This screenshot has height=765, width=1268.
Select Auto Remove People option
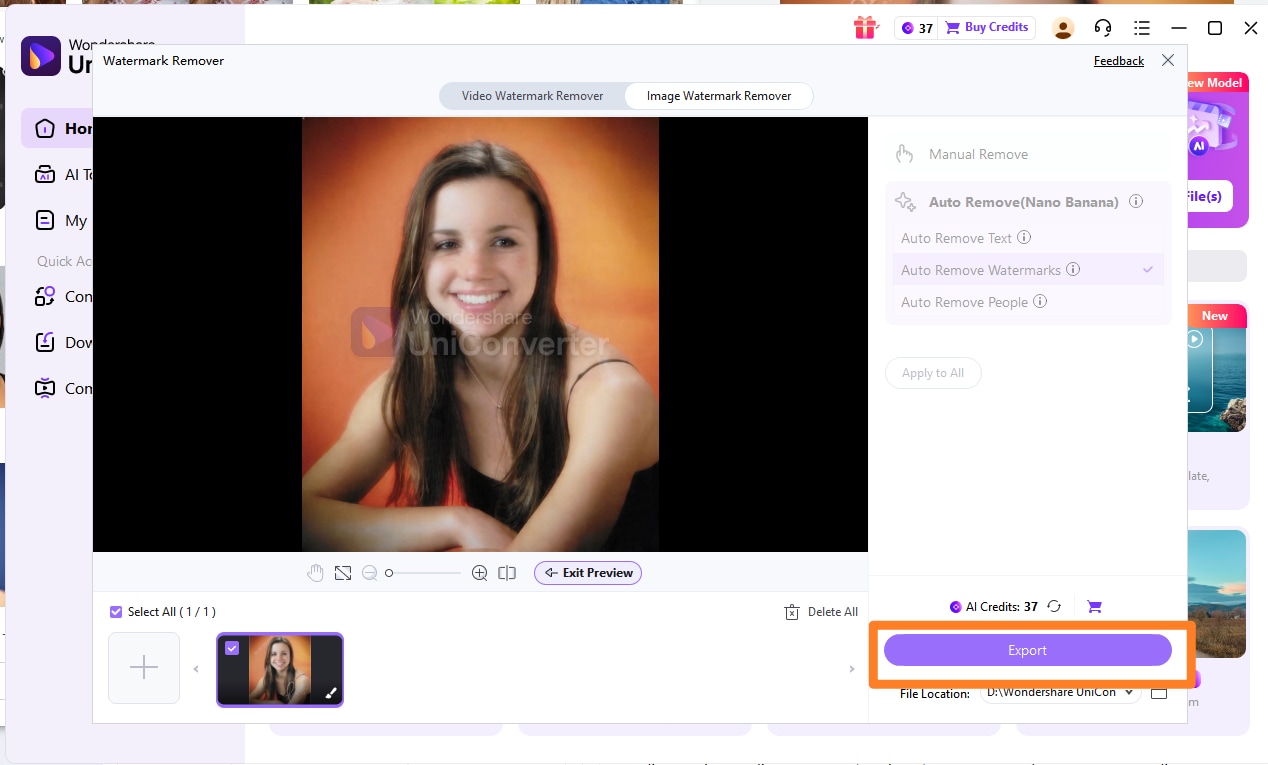[1028, 302]
